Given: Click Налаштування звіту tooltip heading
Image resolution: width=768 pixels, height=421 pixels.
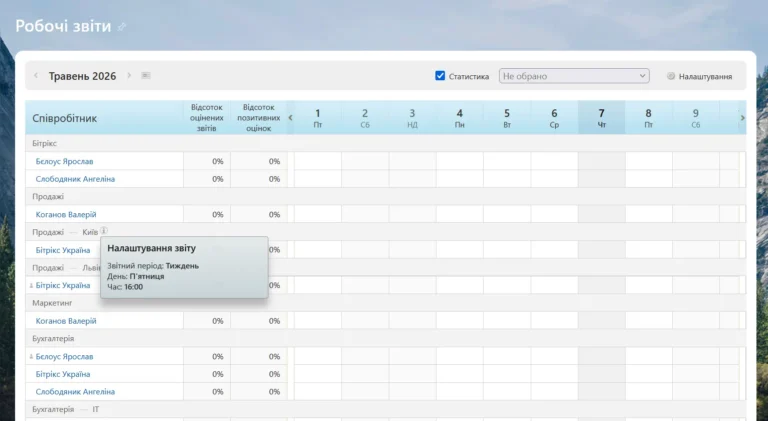Looking at the screenshot, I should click(151, 248).
